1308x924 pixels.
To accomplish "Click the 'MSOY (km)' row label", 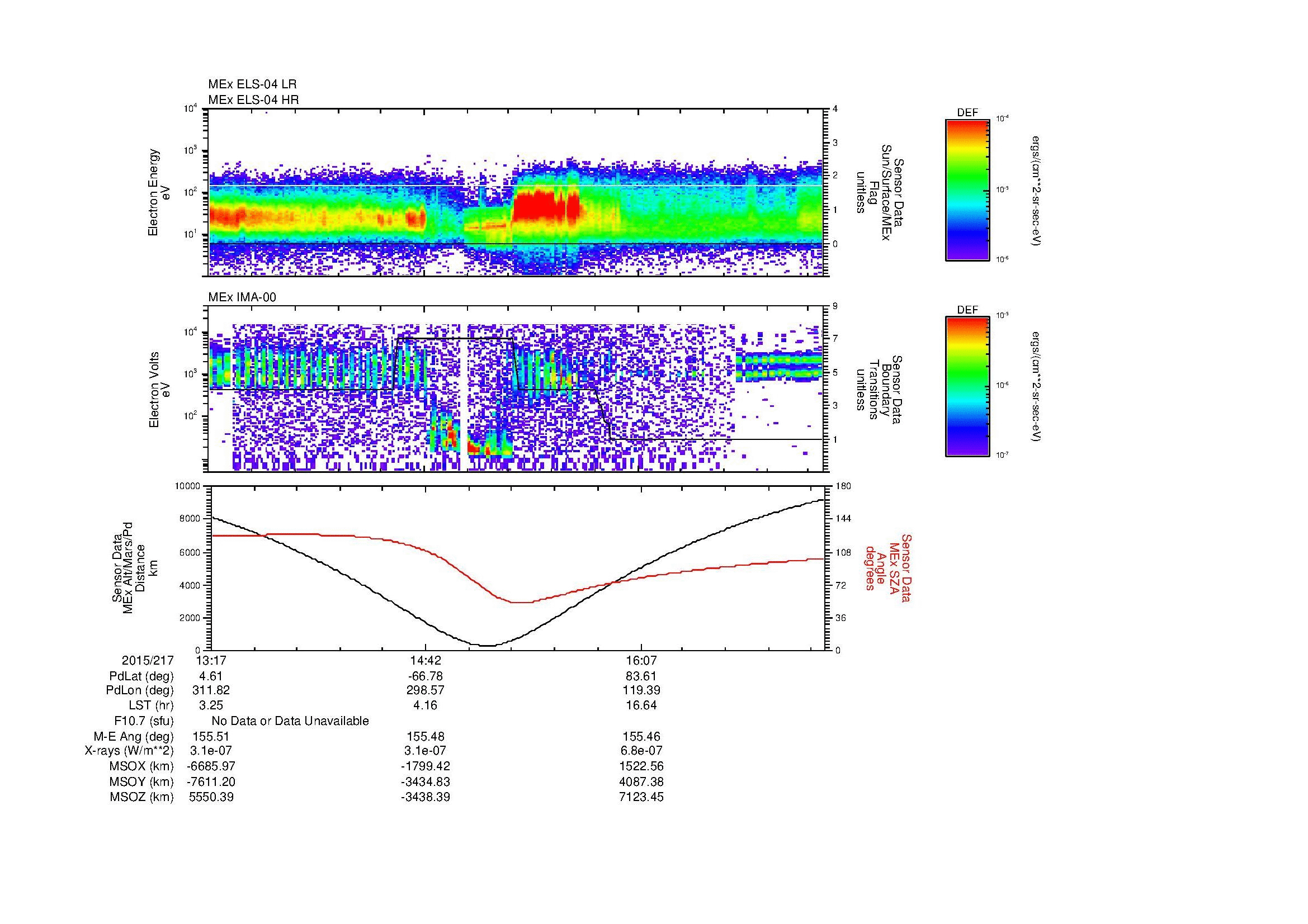I will pos(142,781).
